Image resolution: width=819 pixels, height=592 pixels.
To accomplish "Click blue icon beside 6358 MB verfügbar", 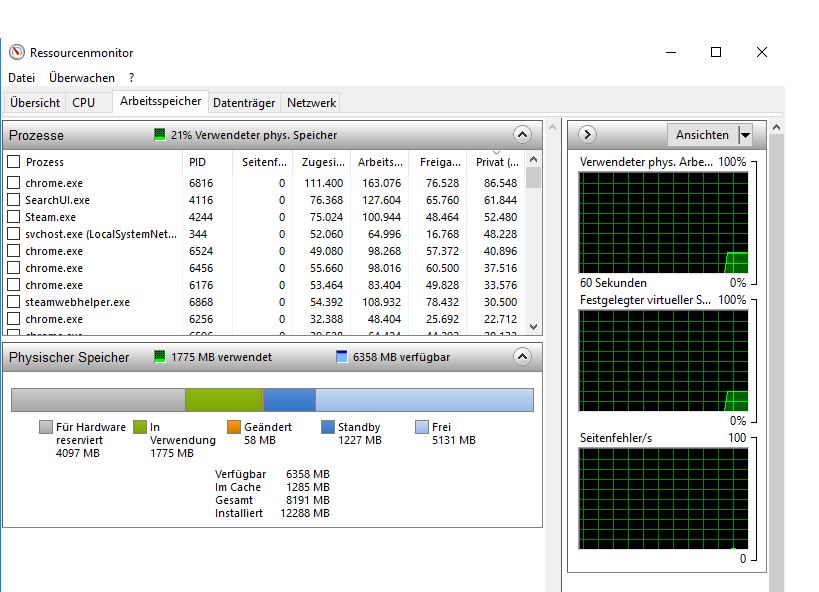I will (342, 357).
